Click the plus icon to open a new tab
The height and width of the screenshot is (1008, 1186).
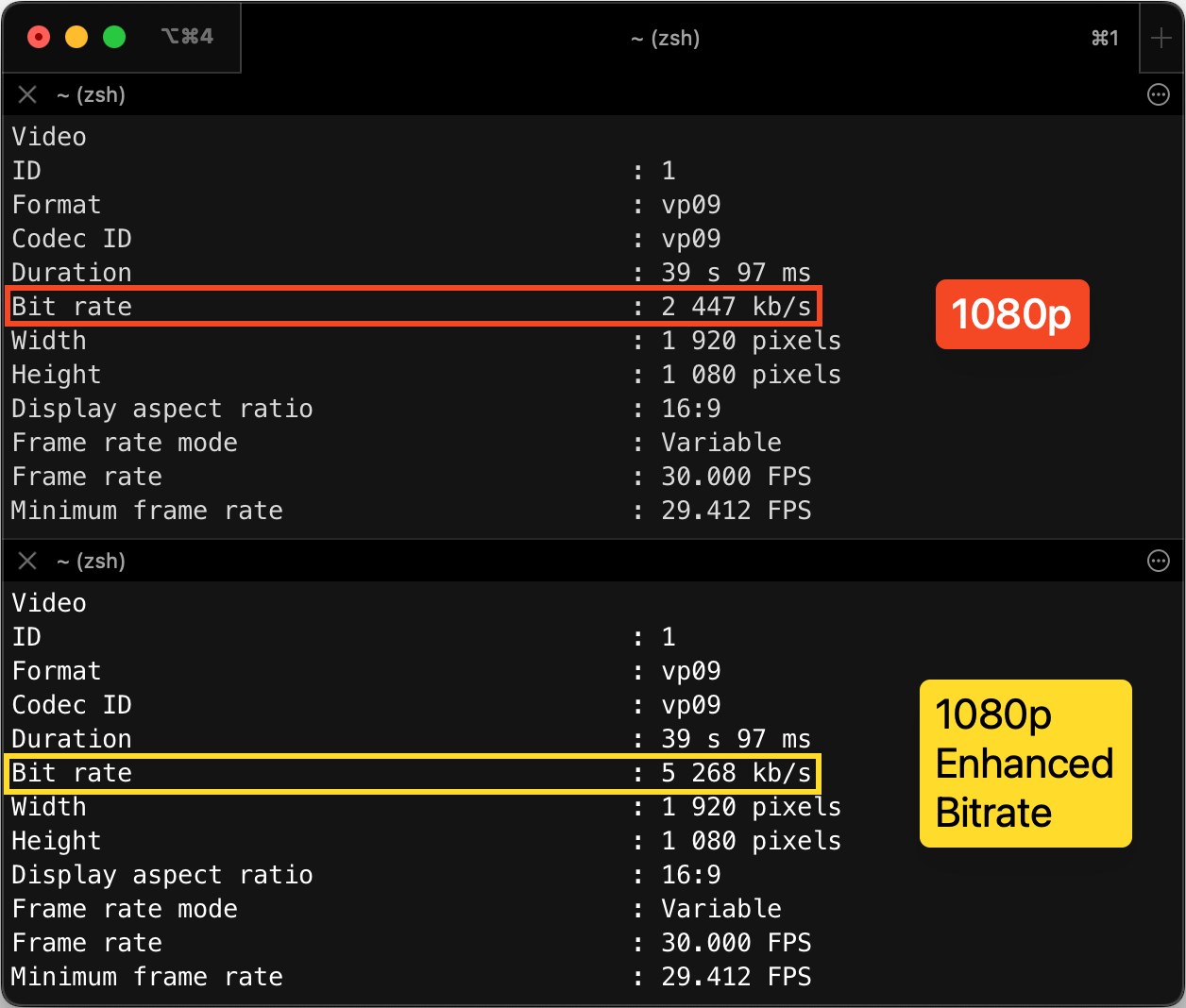[1162, 38]
